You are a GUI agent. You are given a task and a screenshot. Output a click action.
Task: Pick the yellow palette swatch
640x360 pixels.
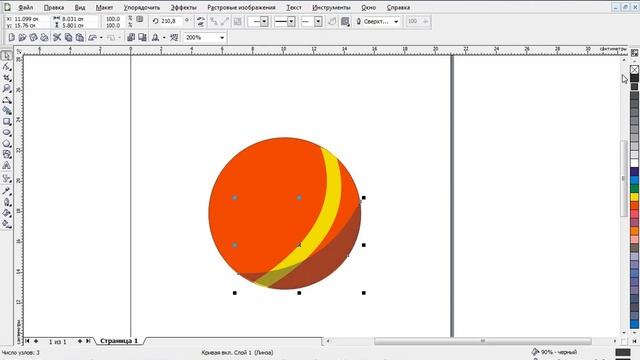(634, 197)
